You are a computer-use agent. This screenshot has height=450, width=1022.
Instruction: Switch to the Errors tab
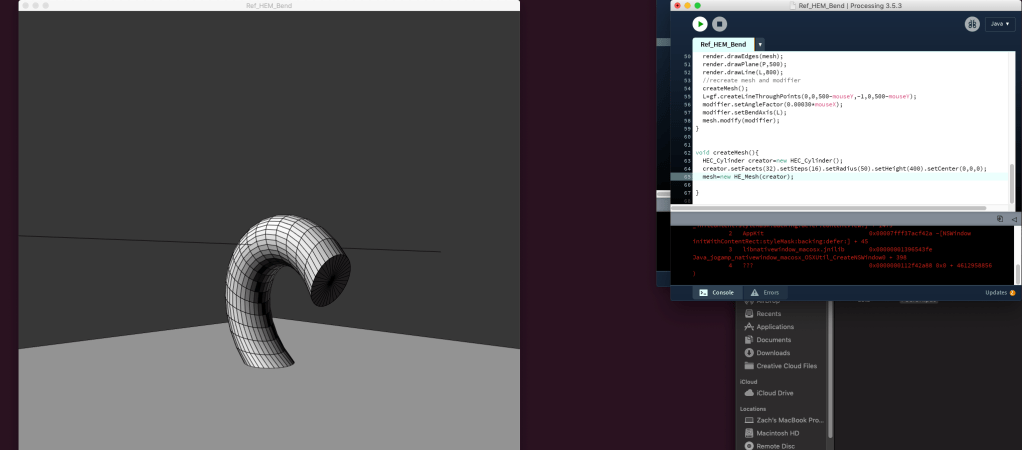click(766, 292)
